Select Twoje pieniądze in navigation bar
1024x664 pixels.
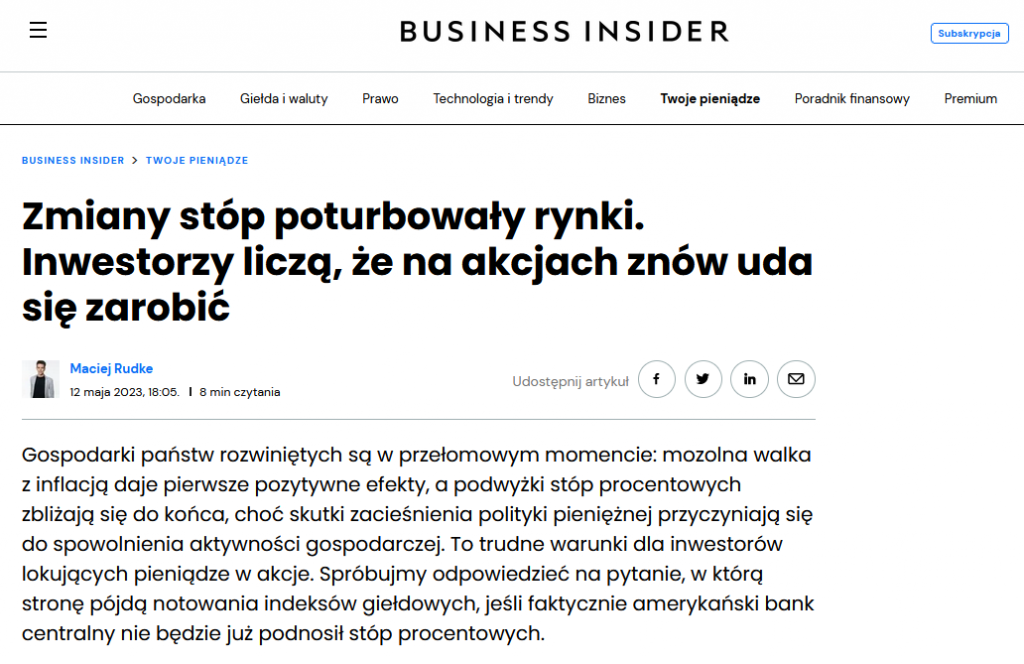(x=710, y=99)
